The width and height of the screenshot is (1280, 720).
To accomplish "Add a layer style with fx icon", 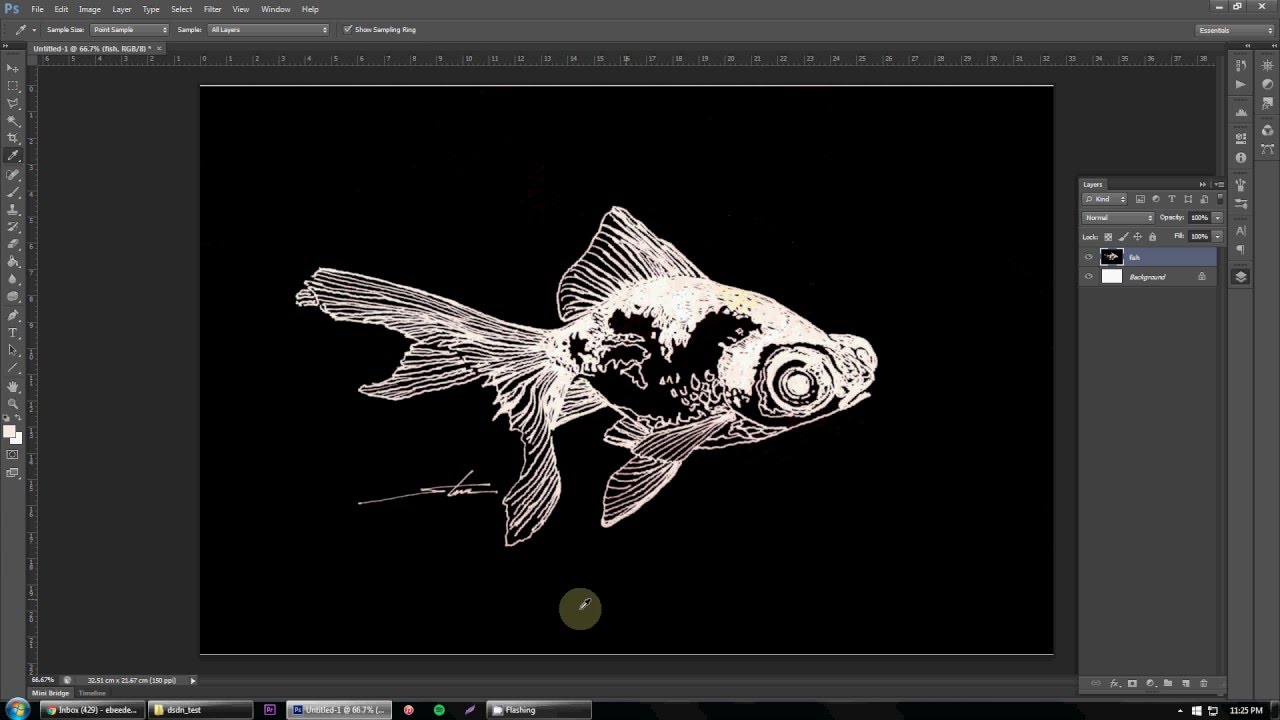I will pos(1114,683).
